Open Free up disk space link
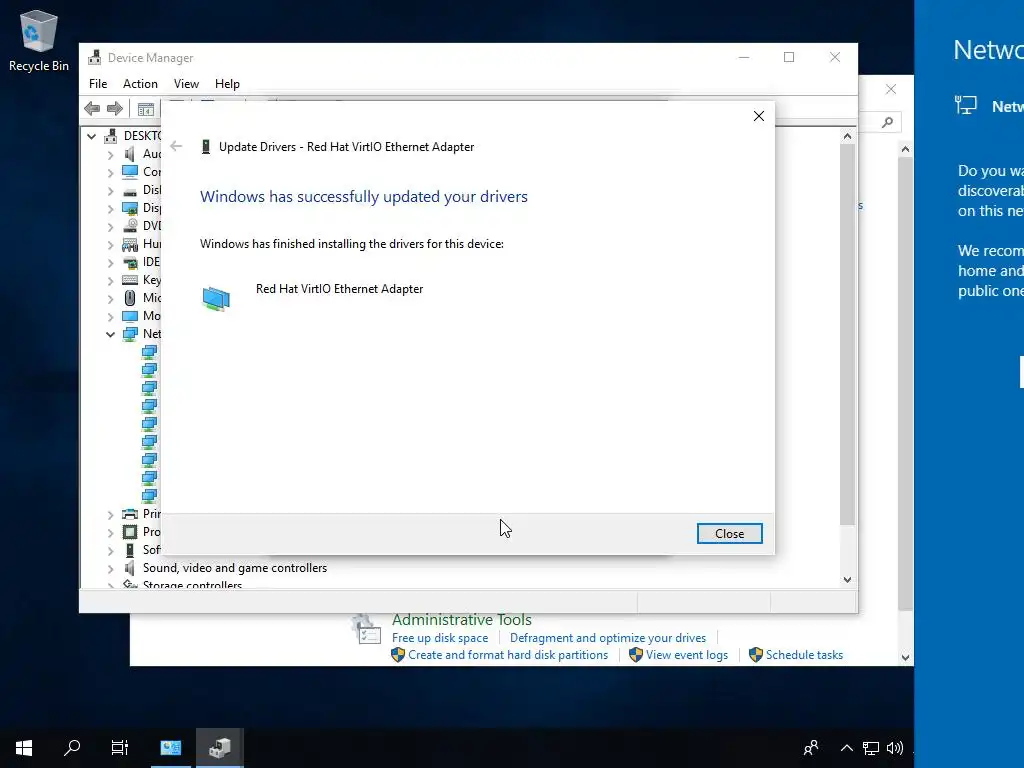 pos(440,638)
